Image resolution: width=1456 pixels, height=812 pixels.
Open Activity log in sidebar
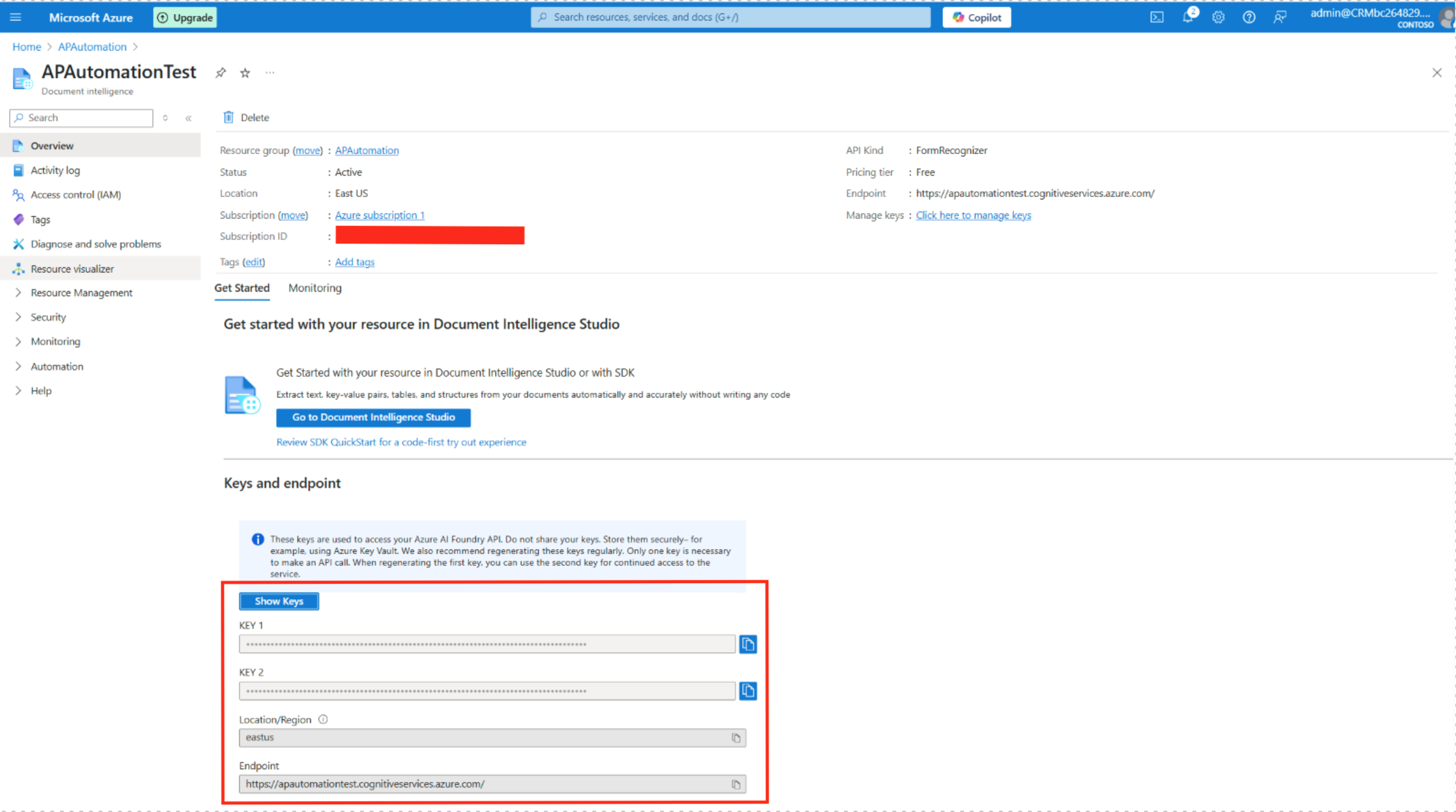tap(55, 170)
